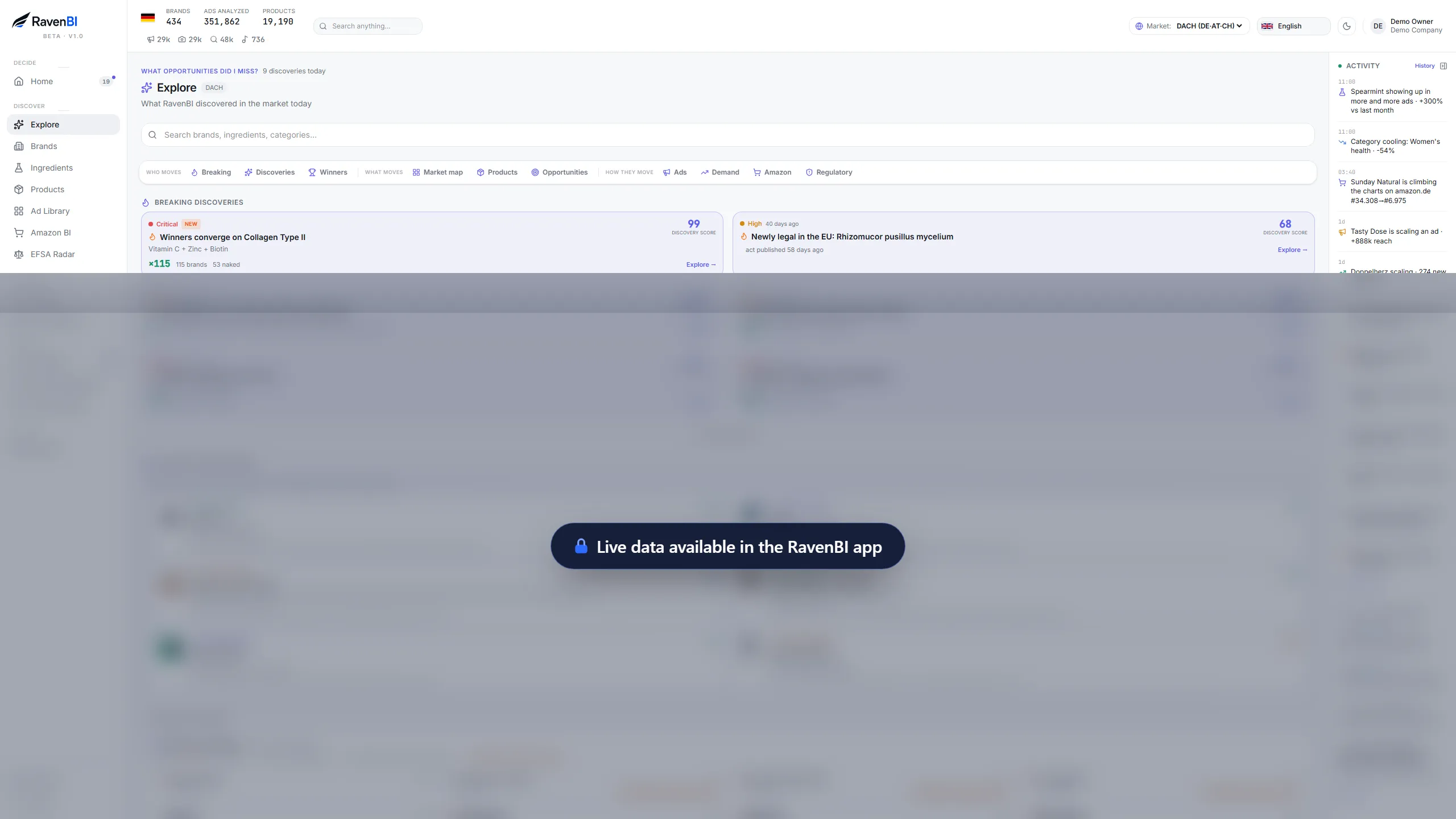Select the Demand tab
1456x819 pixels.
(x=720, y=172)
